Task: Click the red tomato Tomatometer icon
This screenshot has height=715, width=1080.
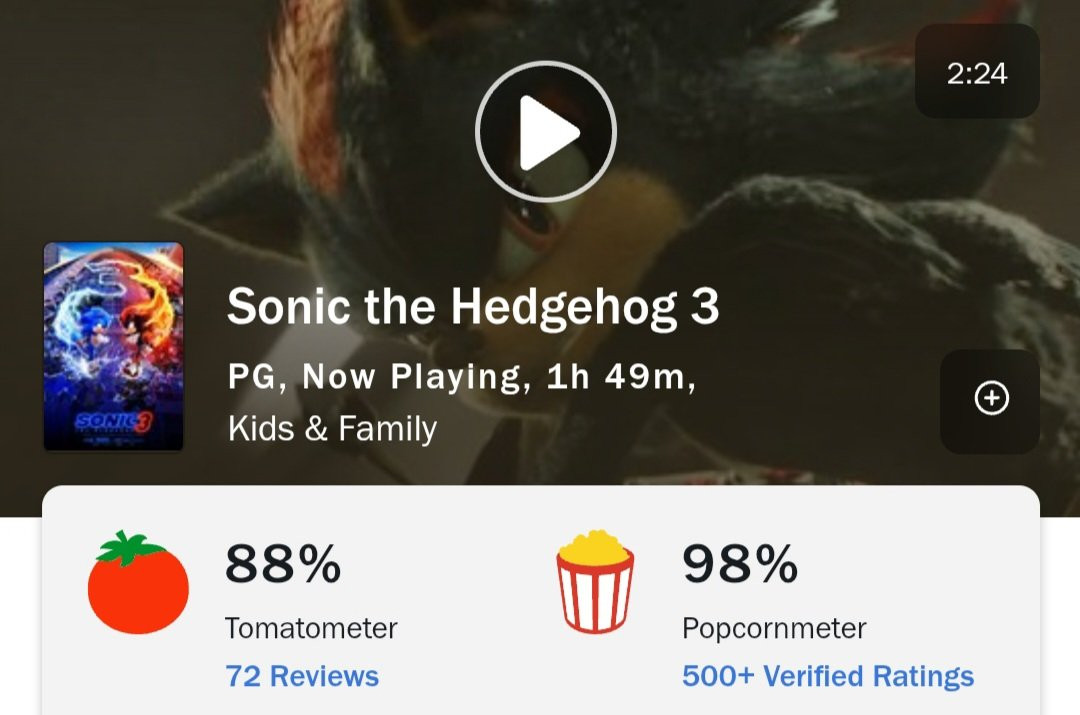Action: (x=138, y=582)
